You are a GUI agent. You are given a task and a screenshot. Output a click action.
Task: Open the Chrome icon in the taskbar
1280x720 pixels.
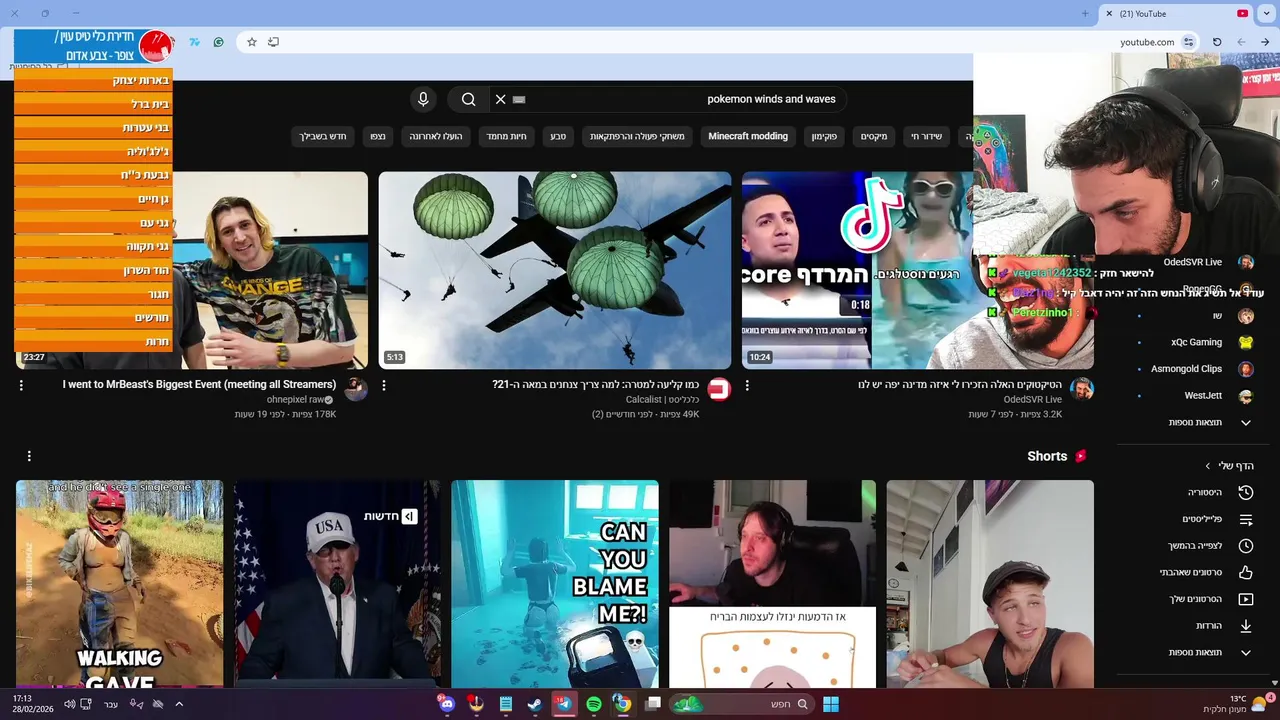[x=622, y=704]
